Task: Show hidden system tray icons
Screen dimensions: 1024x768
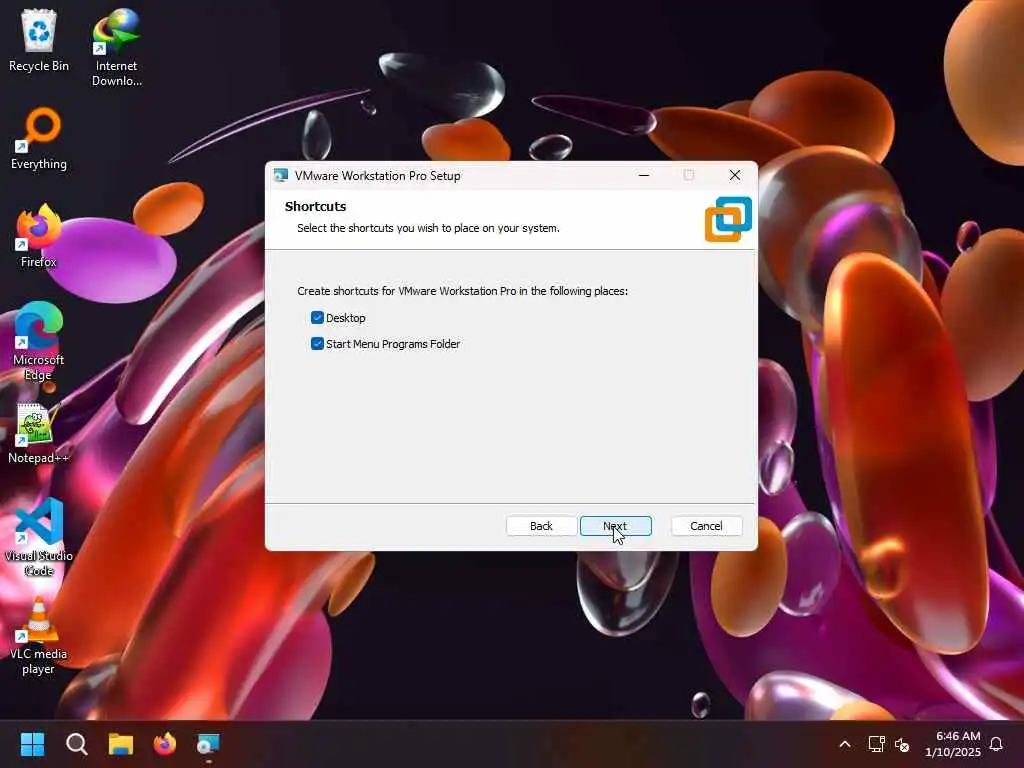Action: pos(844,744)
